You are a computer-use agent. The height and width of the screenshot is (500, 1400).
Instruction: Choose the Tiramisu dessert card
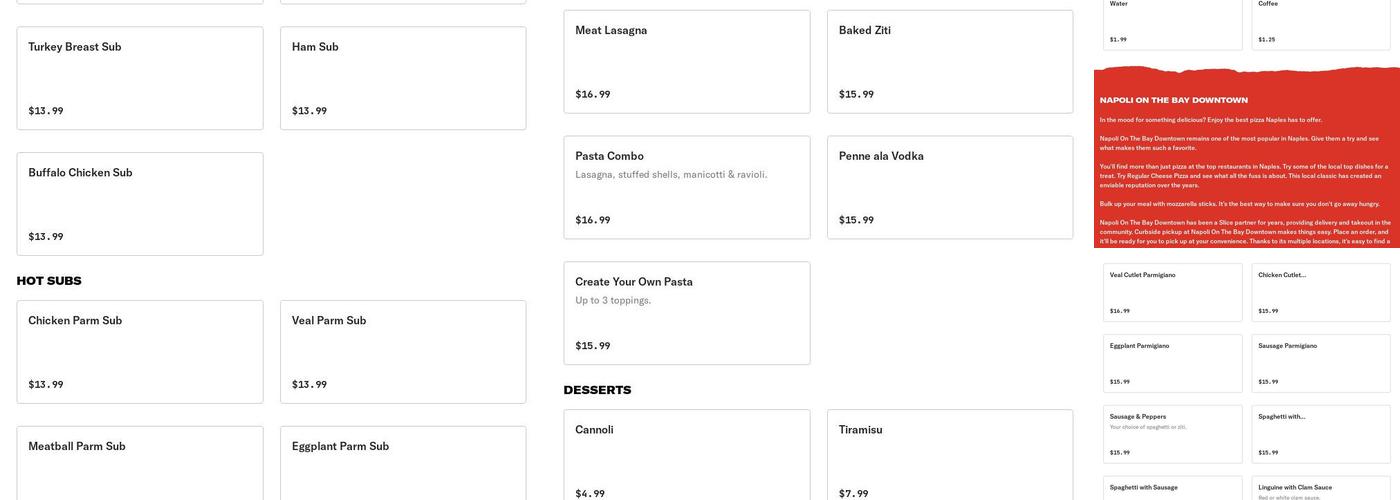coord(950,455)
